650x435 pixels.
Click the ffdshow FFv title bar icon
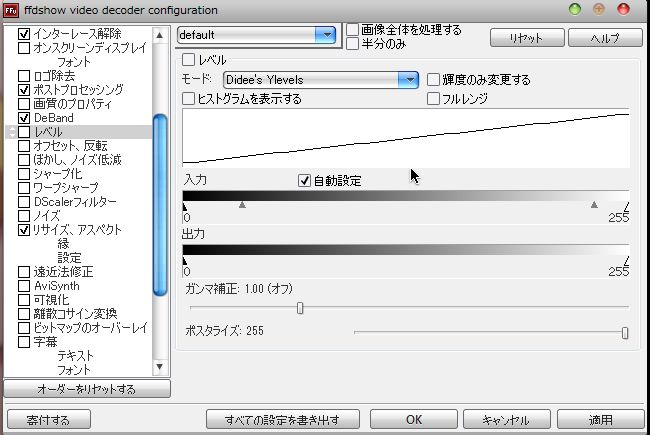pos(10,10)
